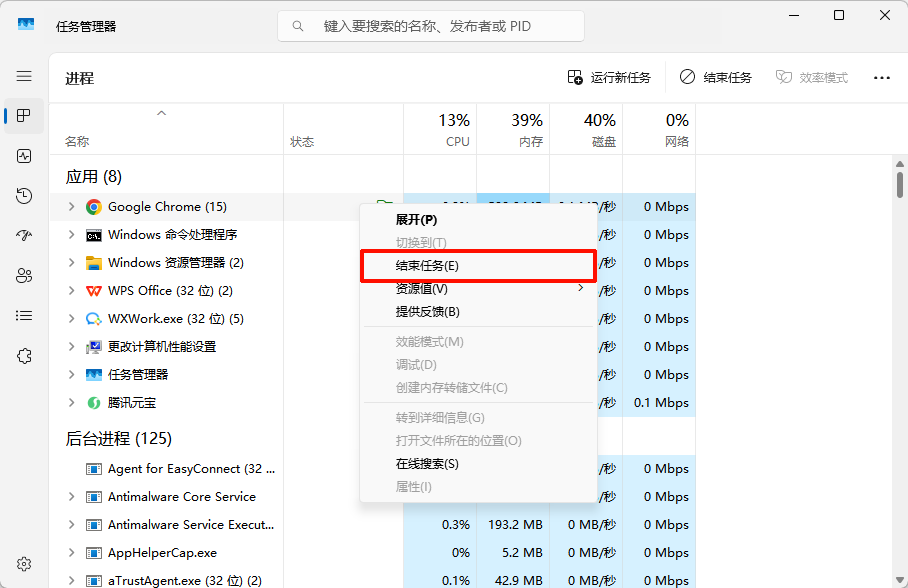Sort processes by the CPU column
Viewport: 908px width, 588px height.
[x=440, y=130]
